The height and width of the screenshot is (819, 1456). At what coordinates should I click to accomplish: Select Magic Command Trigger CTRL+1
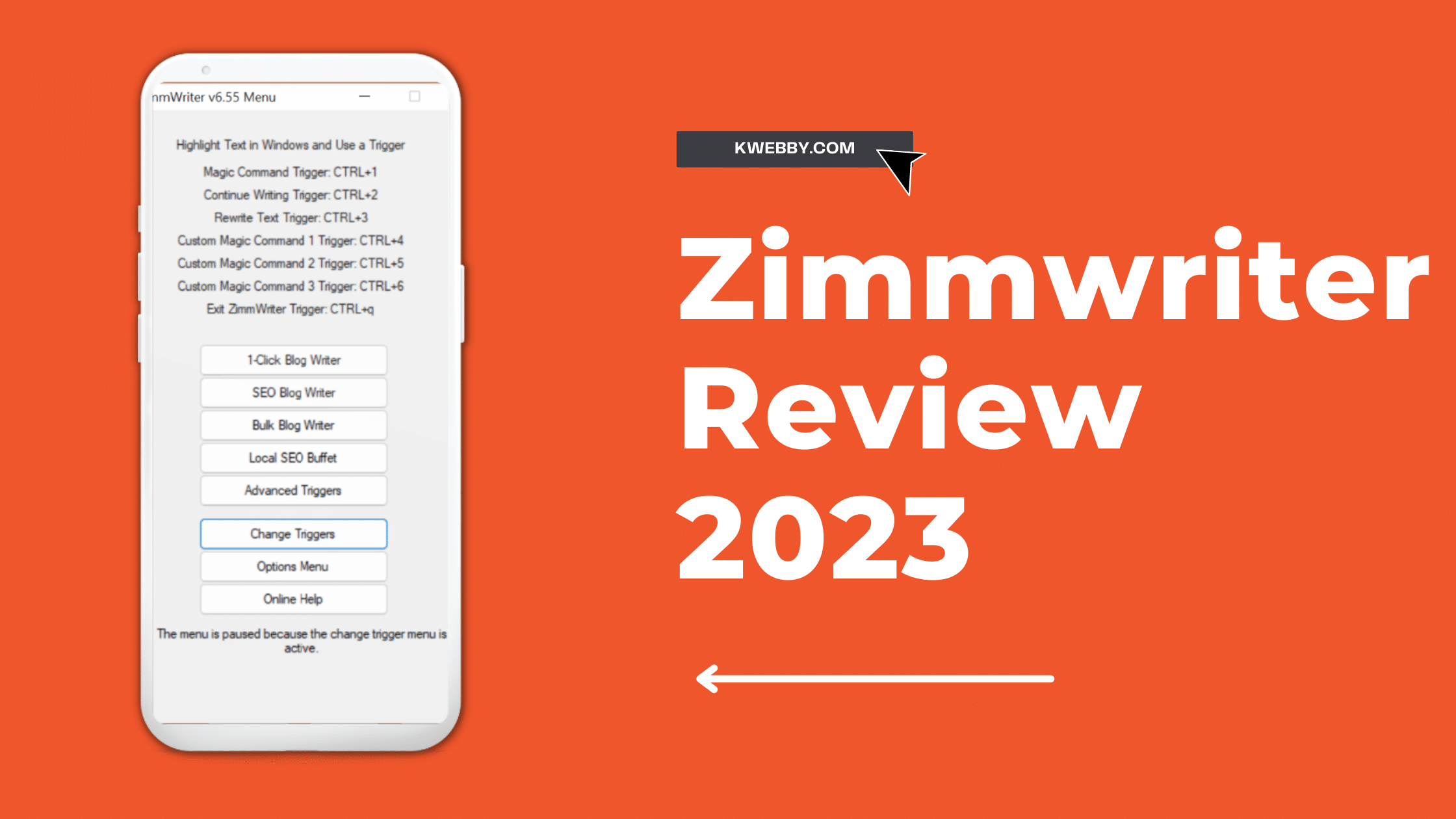pyautogui.click(x=290, y=171)
